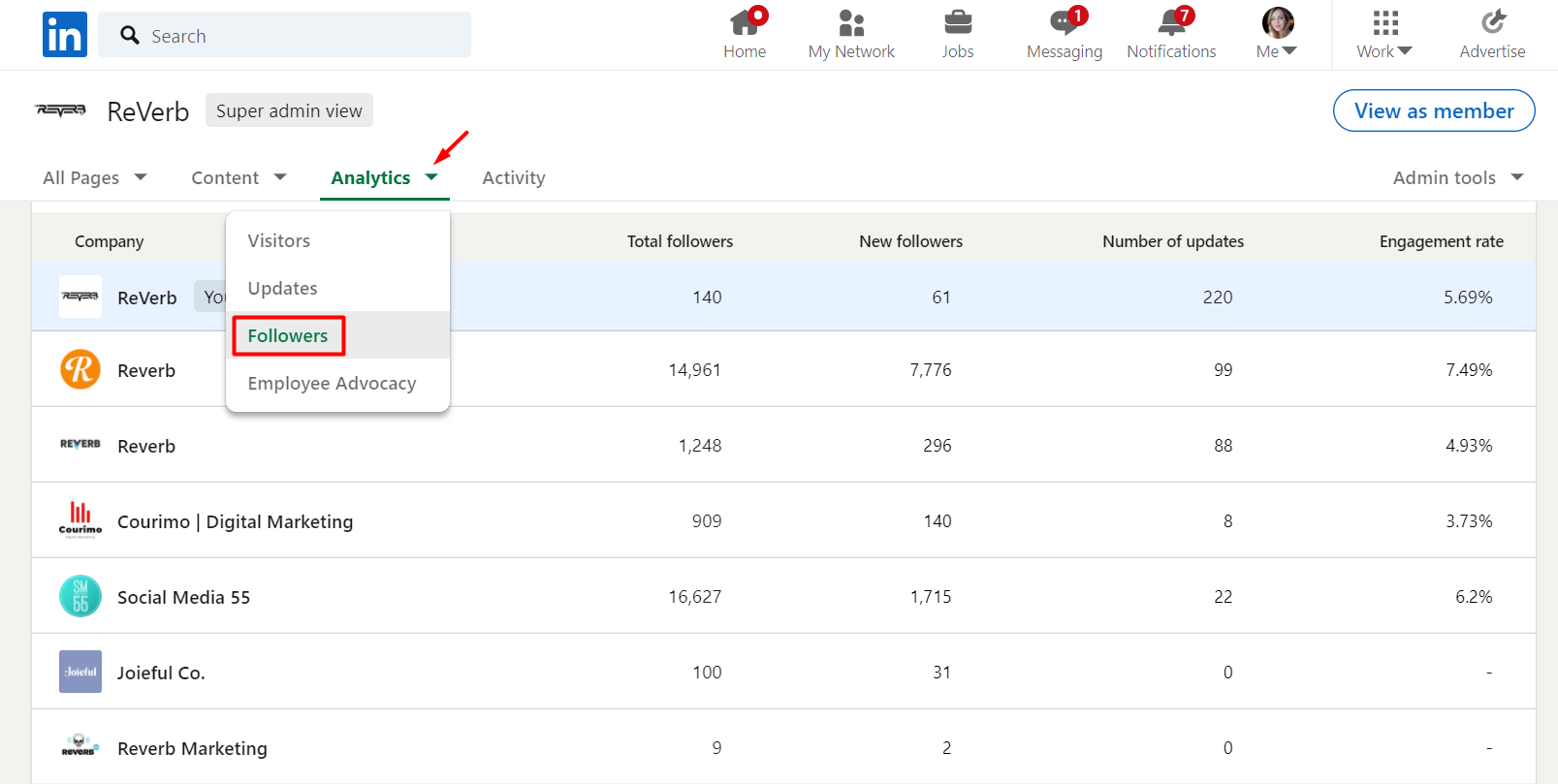Viewport: 1558px width, 784px height.
Task: Open the Notifications bell icon
Action: coord(1171,22)
